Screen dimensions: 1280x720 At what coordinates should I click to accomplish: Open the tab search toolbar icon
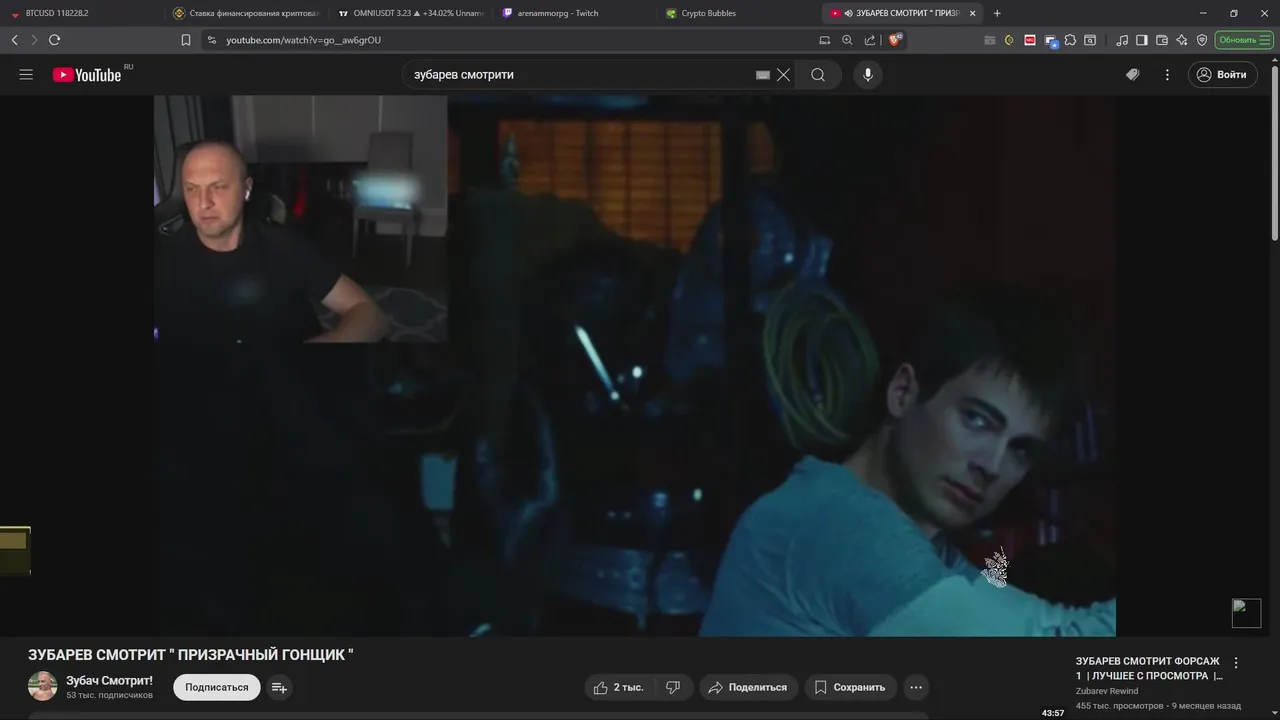1090,40
